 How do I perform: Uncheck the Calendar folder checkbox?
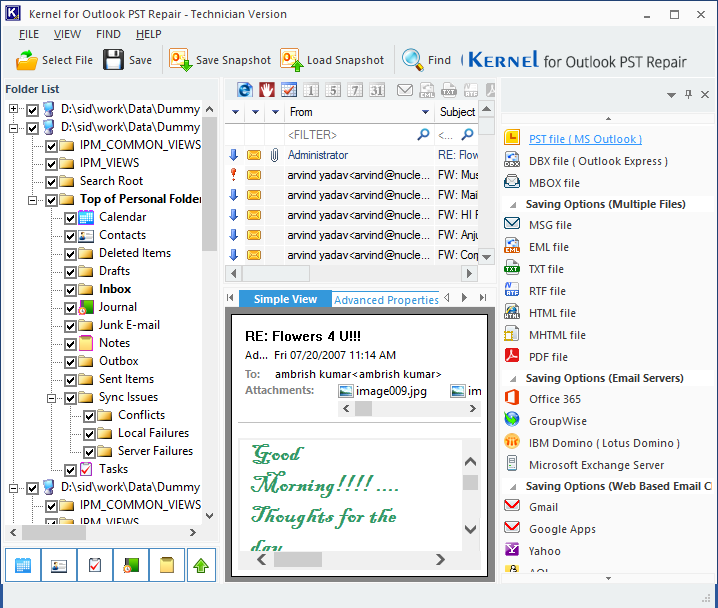pyautogui.click(x=70, y=218)
